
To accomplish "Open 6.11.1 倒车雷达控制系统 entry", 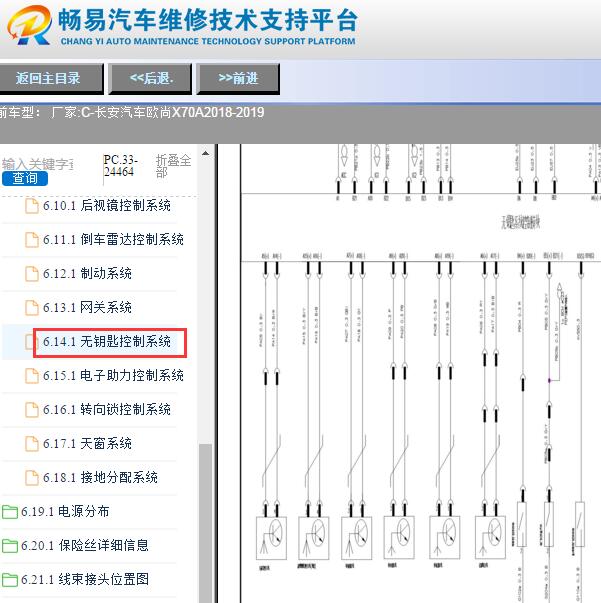I will click(x=113, y=239).
